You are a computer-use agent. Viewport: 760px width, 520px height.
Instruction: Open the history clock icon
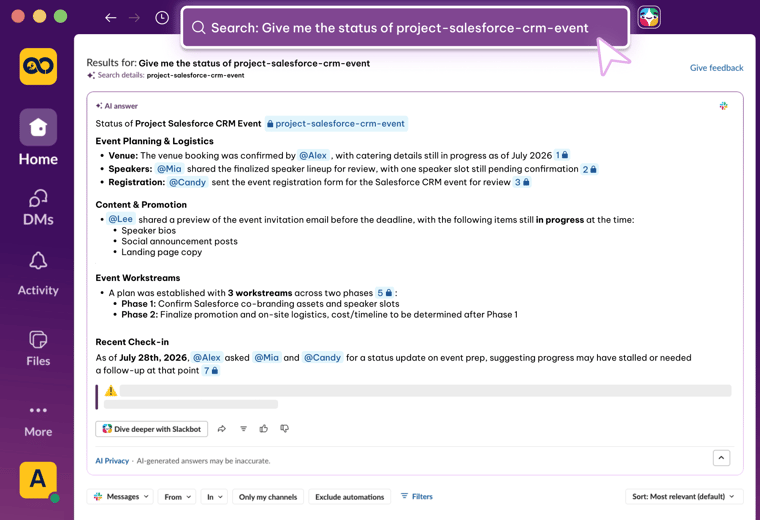coord(162,18)
